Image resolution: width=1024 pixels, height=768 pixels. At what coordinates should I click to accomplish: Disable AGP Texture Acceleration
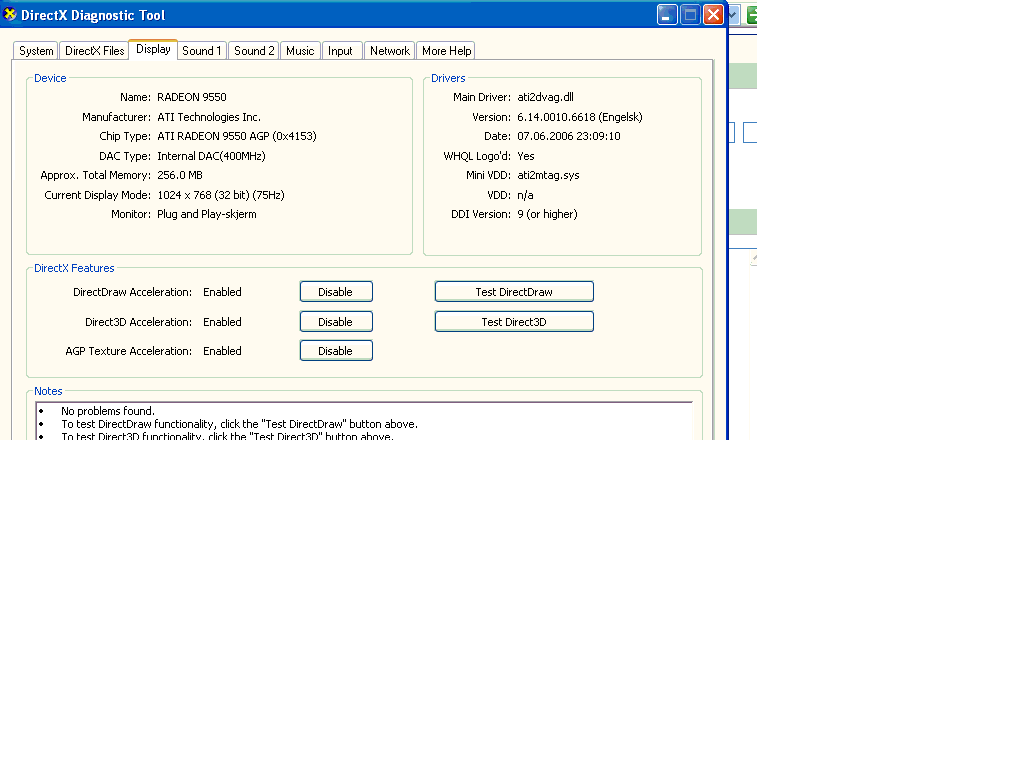[x=336, y=351]
